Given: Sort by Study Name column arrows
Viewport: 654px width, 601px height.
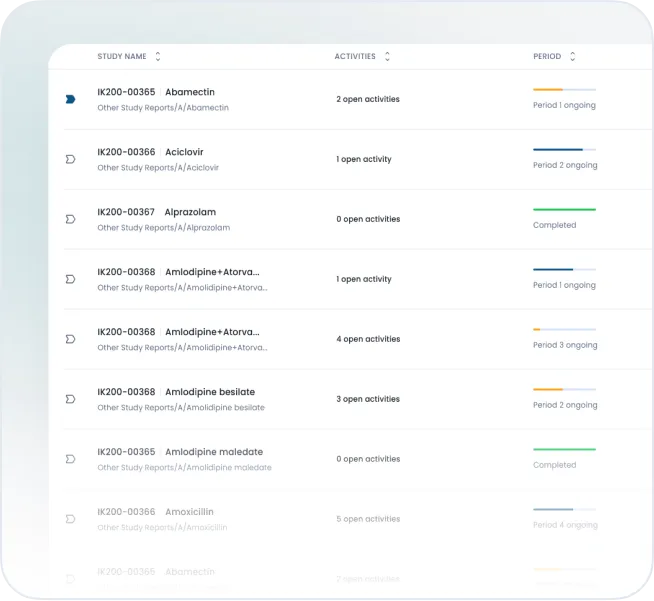Looking at the screenshot, I should 158,56.
